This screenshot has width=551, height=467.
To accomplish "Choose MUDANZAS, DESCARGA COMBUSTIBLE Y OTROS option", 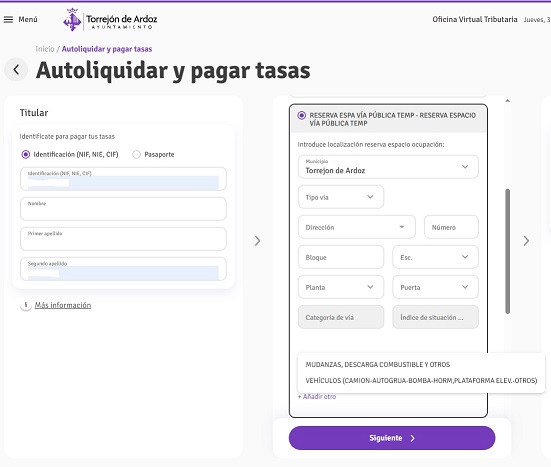I will 378,364.
